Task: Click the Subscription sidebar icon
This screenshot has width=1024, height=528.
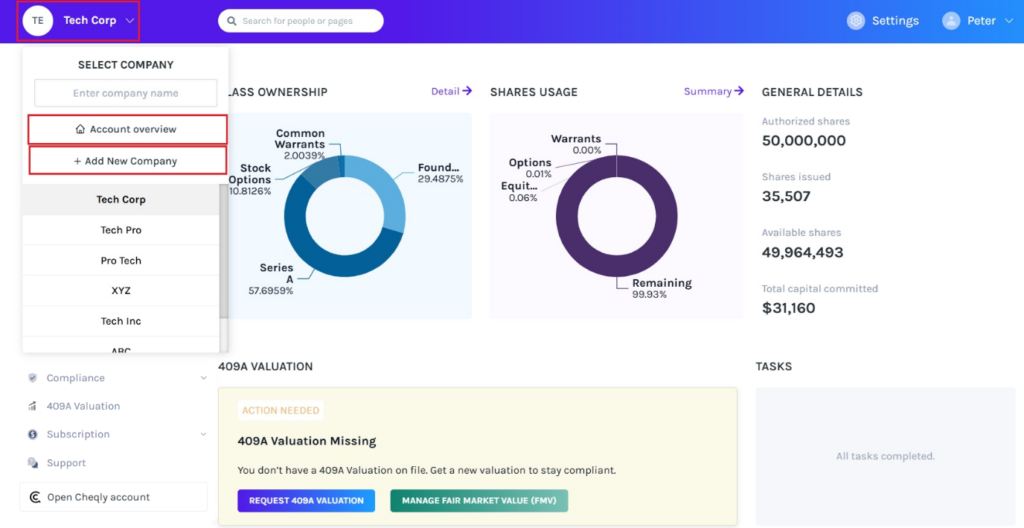Action: click(33, 434)
